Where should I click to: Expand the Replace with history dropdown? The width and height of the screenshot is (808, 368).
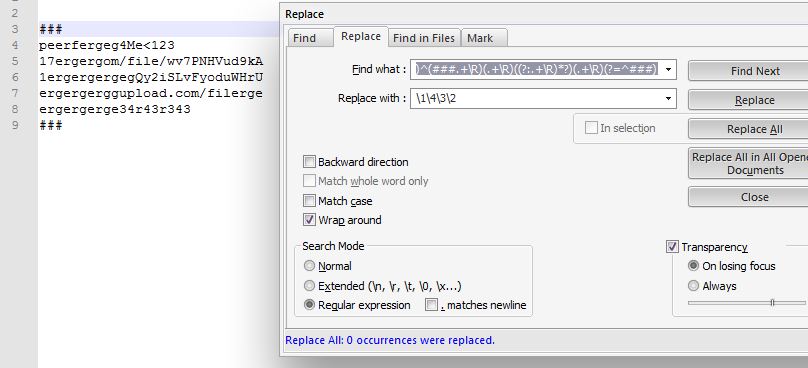pos(669,98)
